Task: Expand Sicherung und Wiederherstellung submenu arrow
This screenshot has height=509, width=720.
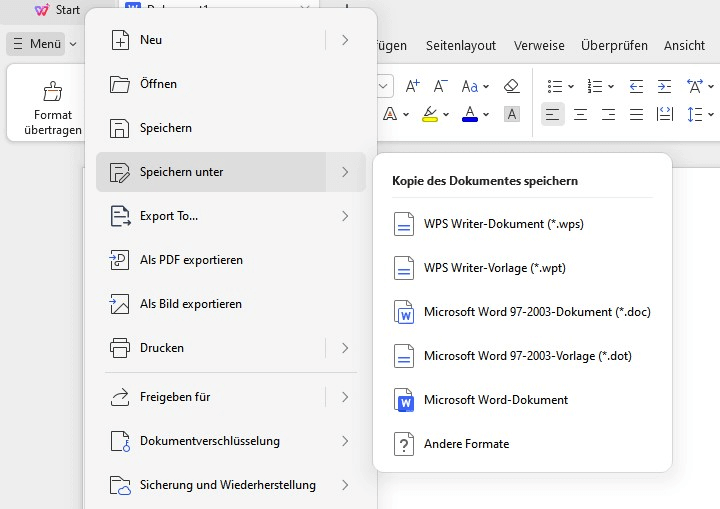Action: (345, 485)
